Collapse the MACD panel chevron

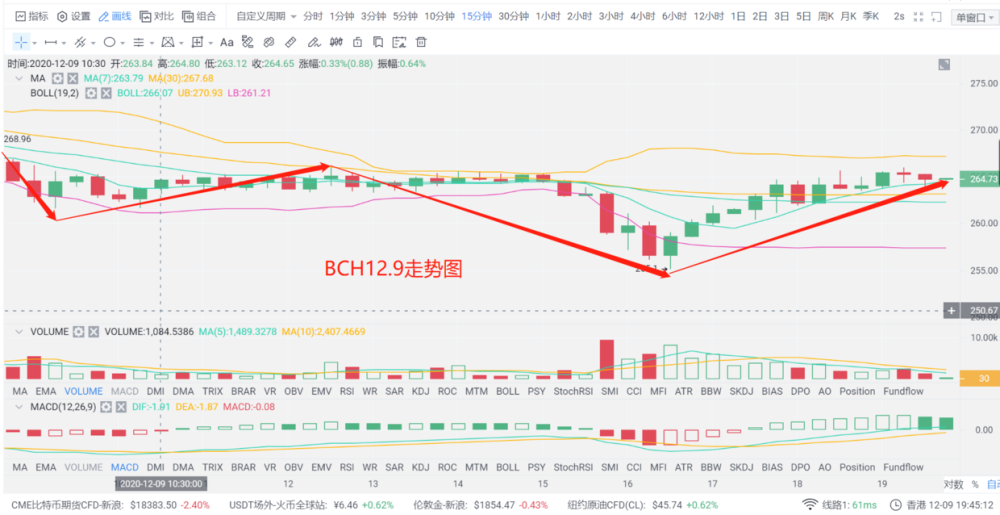(19, 406)
